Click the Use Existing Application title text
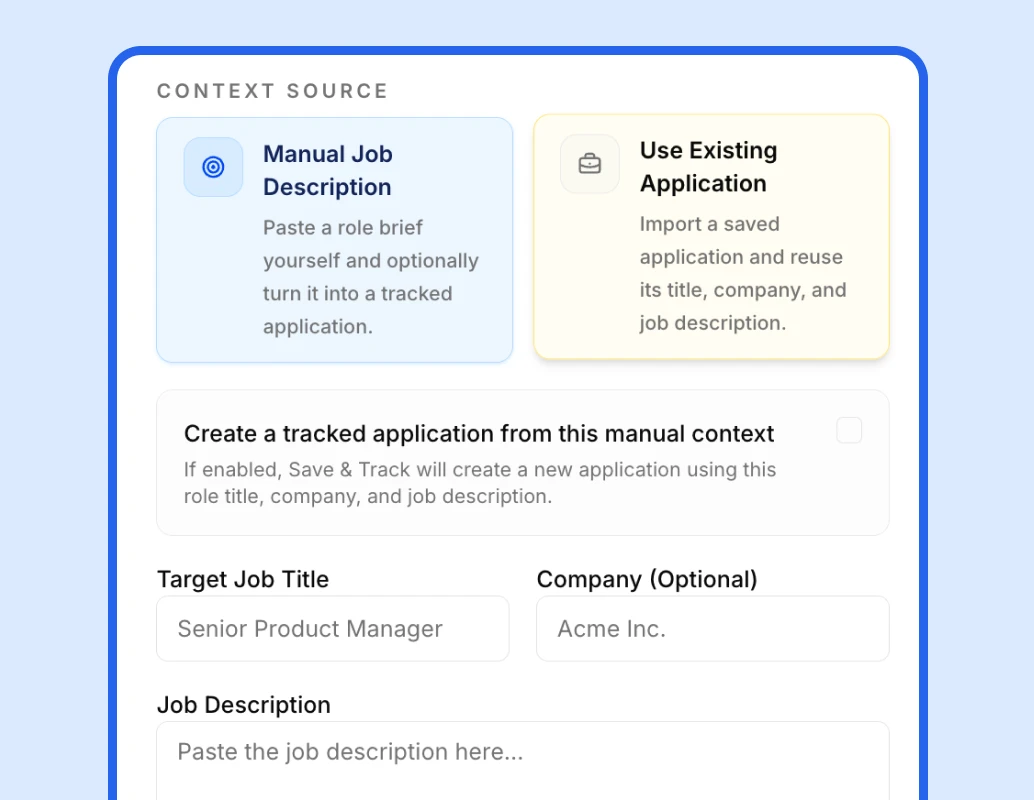Viewport: 1034px width, 800px height. pos(708,167)
